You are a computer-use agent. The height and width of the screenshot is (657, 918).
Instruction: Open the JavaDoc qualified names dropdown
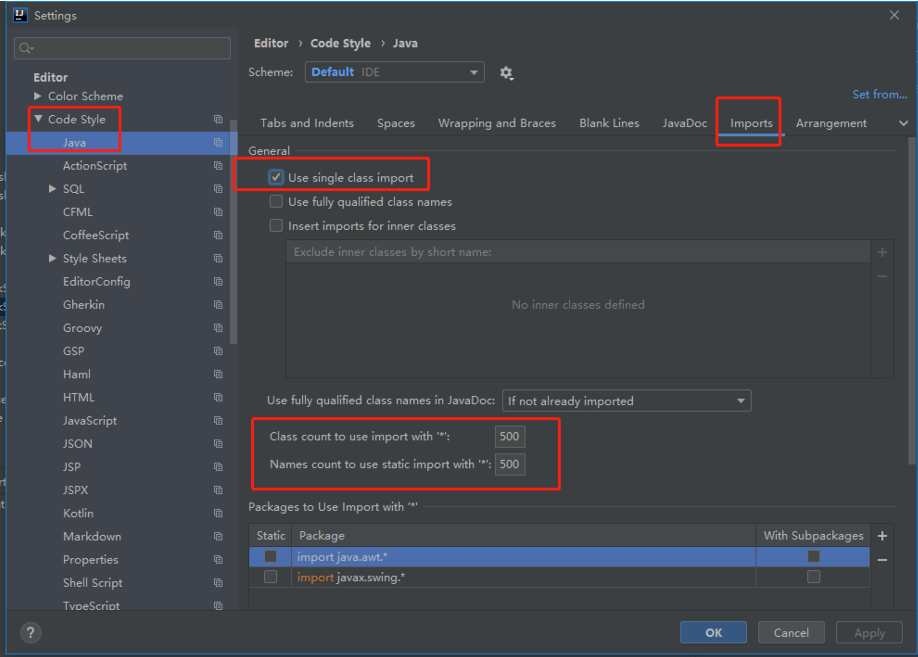(626, 401)
